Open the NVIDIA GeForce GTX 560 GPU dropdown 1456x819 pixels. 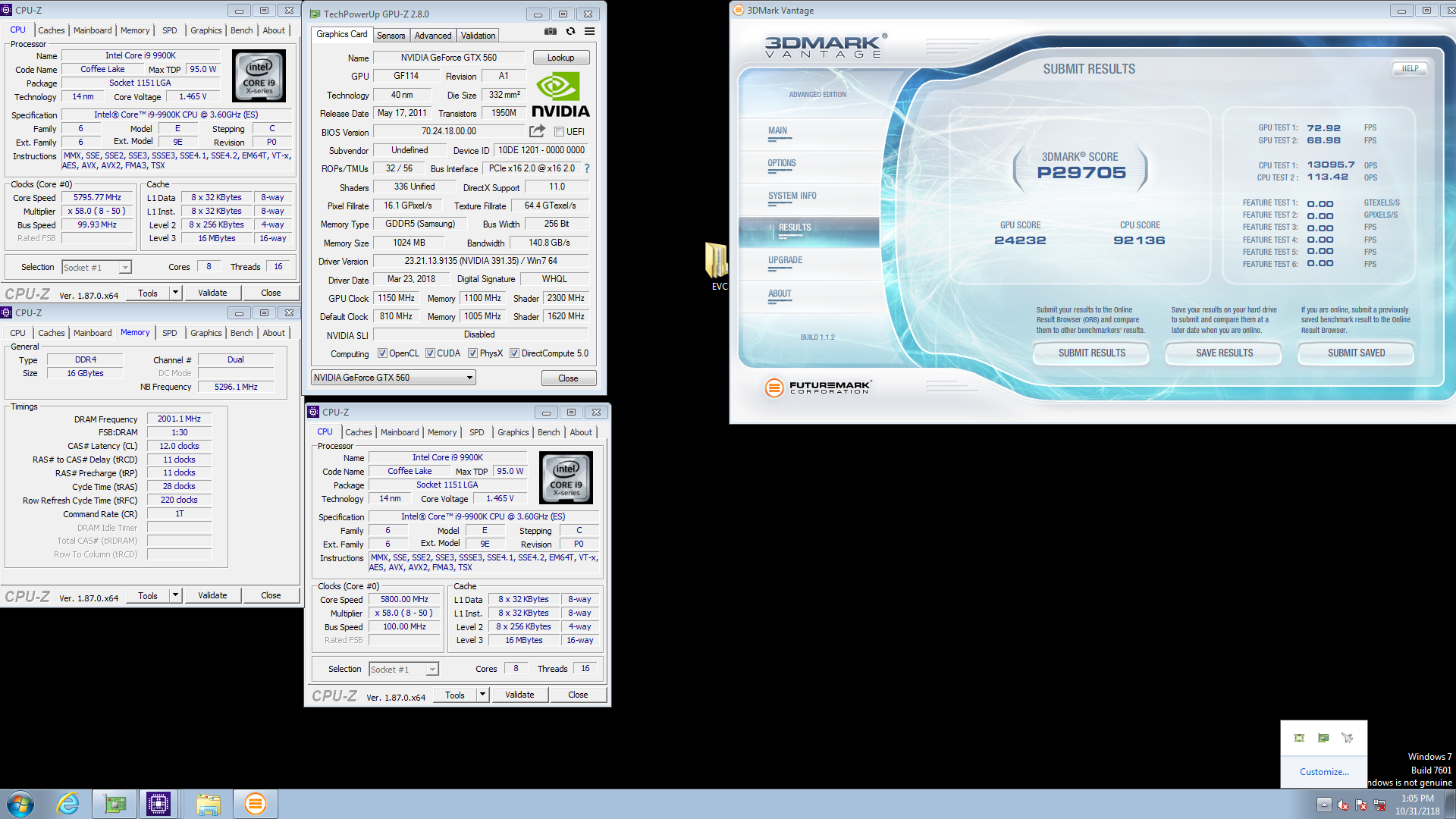point(394,378)
